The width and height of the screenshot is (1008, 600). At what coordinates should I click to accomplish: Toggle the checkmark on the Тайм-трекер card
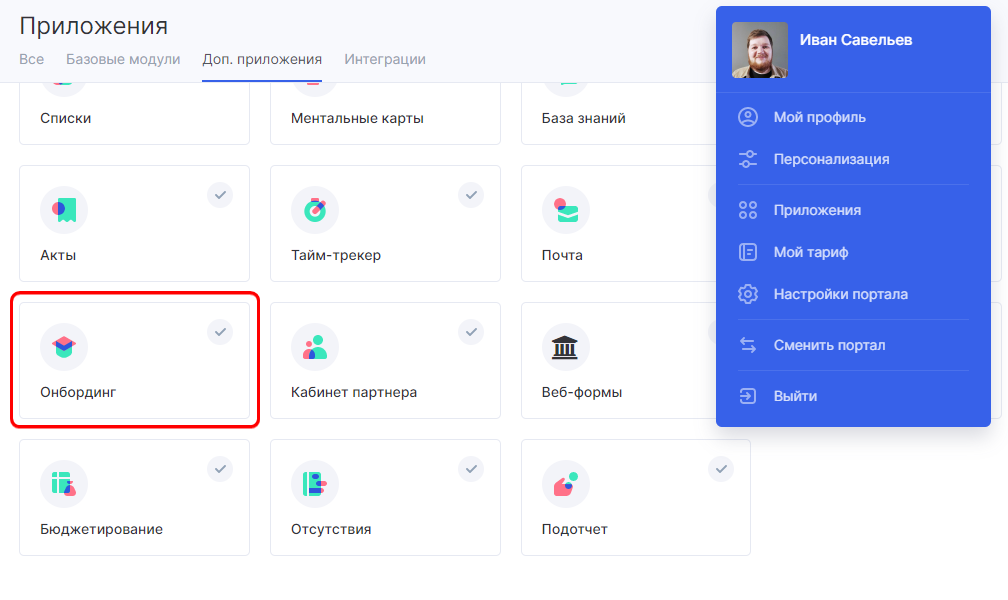tap(471, 195)
